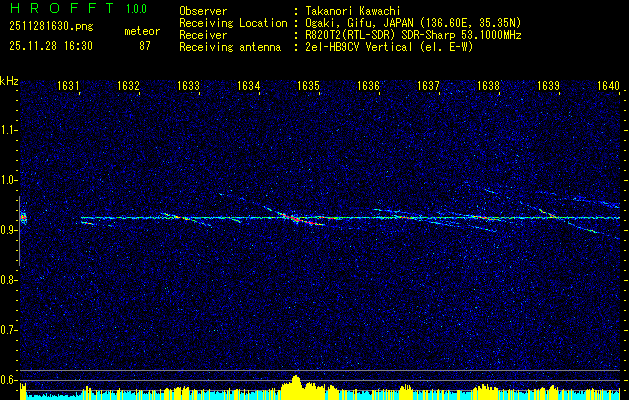The height and width of the screenshot is (400, 629).
Task: Click time marker 1632
Action: pos(128,85)
